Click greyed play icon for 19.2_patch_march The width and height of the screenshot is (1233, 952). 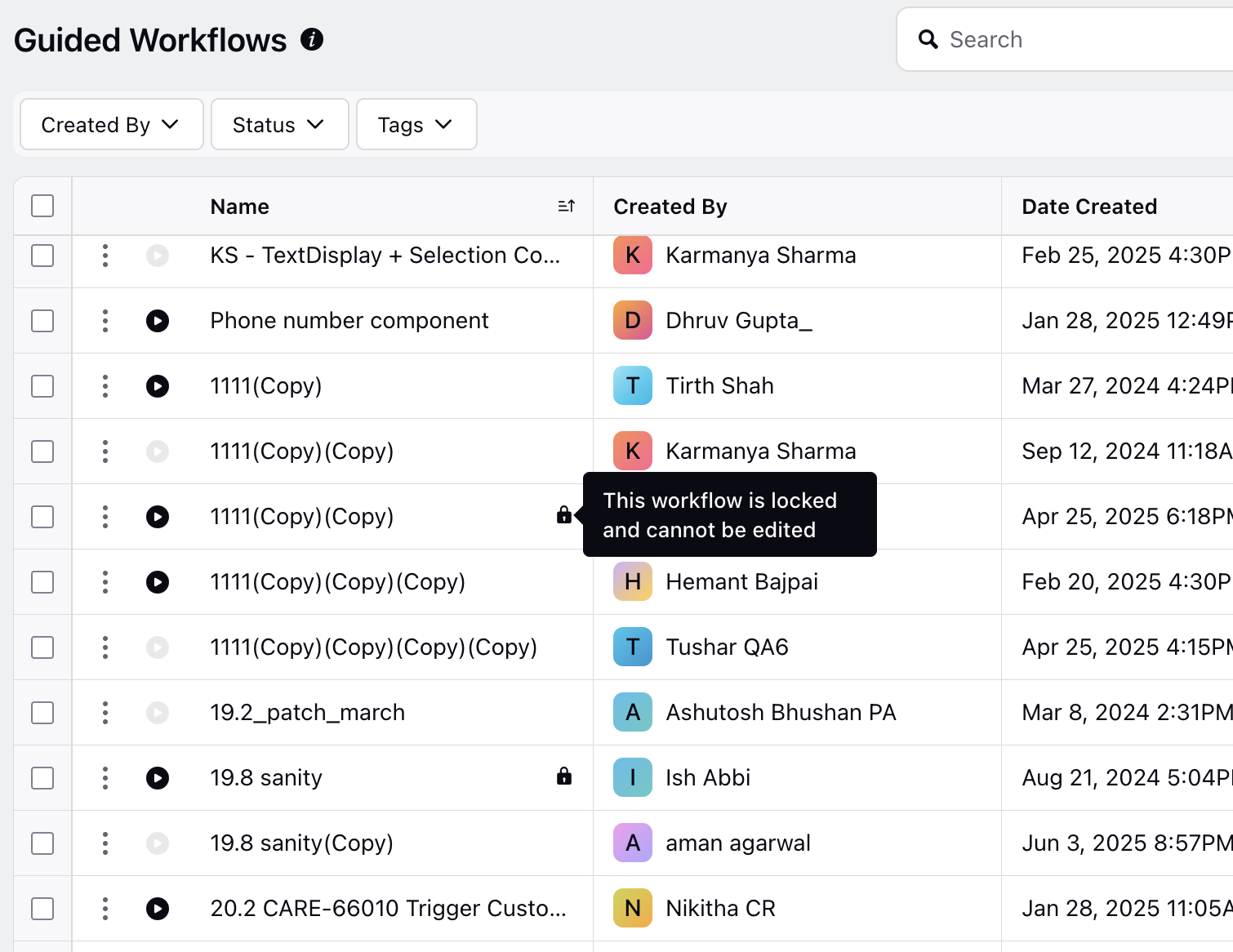coord(158,713)
